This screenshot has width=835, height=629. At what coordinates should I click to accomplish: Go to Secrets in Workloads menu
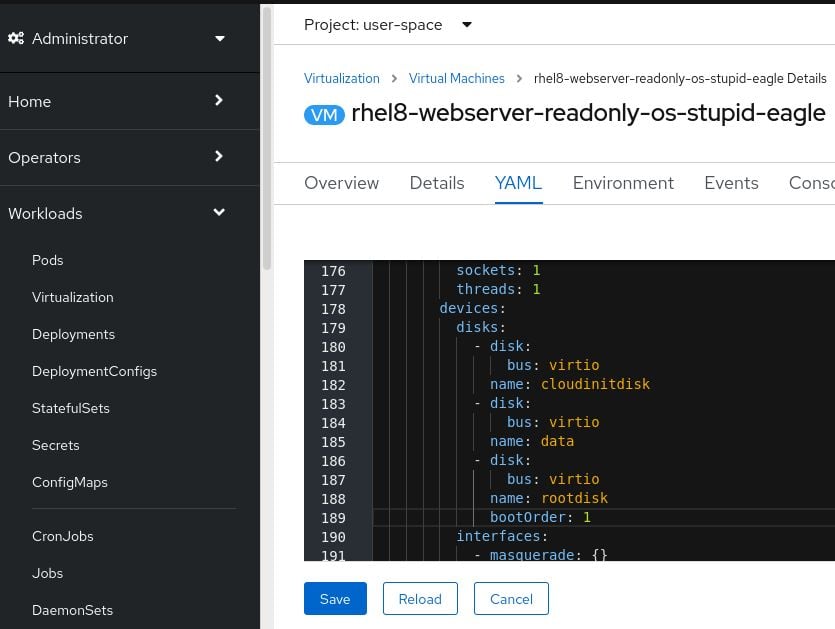pos(56,445)
